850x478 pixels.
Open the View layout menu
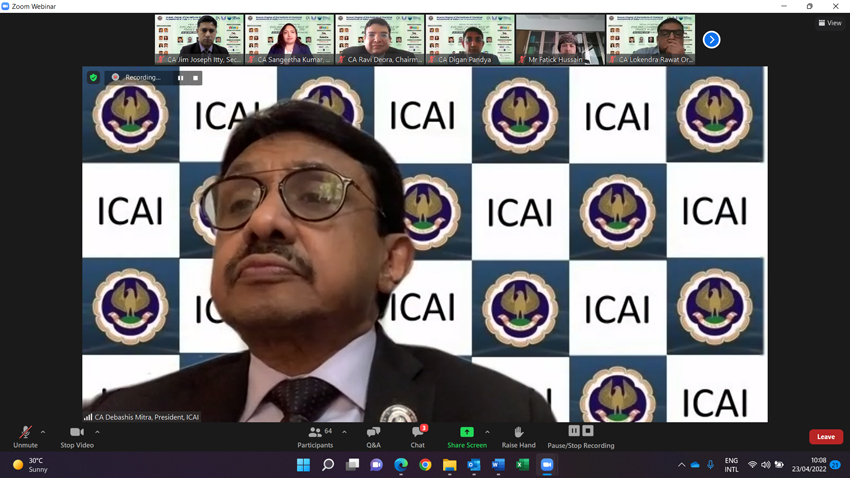click(830, 23)
